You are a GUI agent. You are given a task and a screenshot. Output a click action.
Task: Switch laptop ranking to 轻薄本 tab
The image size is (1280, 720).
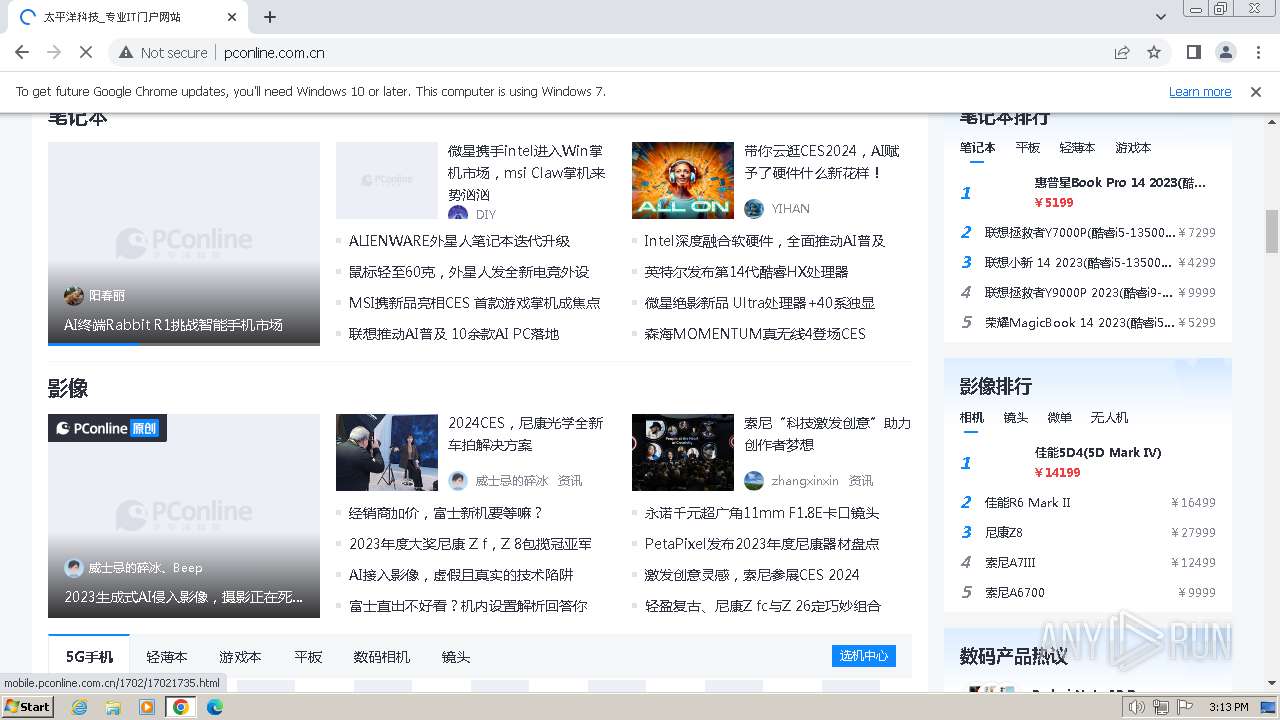tap(1077, 147)
